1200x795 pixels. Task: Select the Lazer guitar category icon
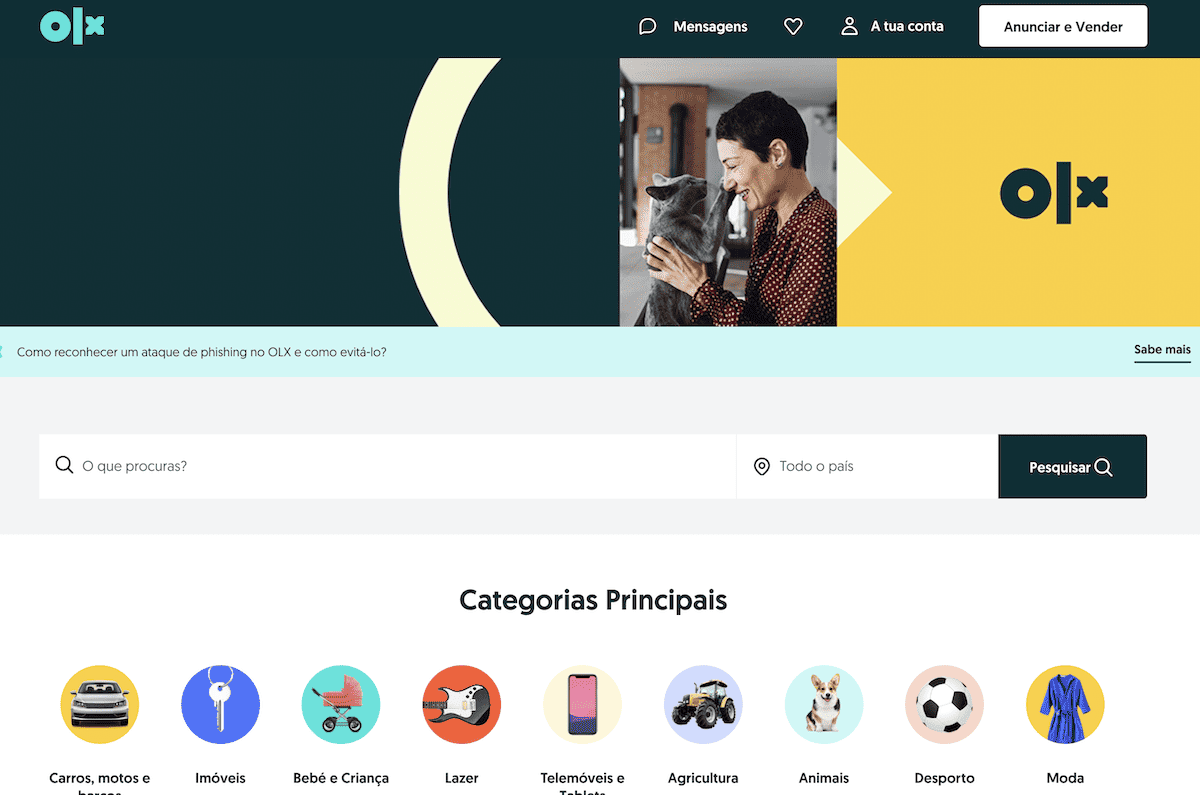pyautogui.click(x=462, y=705)
